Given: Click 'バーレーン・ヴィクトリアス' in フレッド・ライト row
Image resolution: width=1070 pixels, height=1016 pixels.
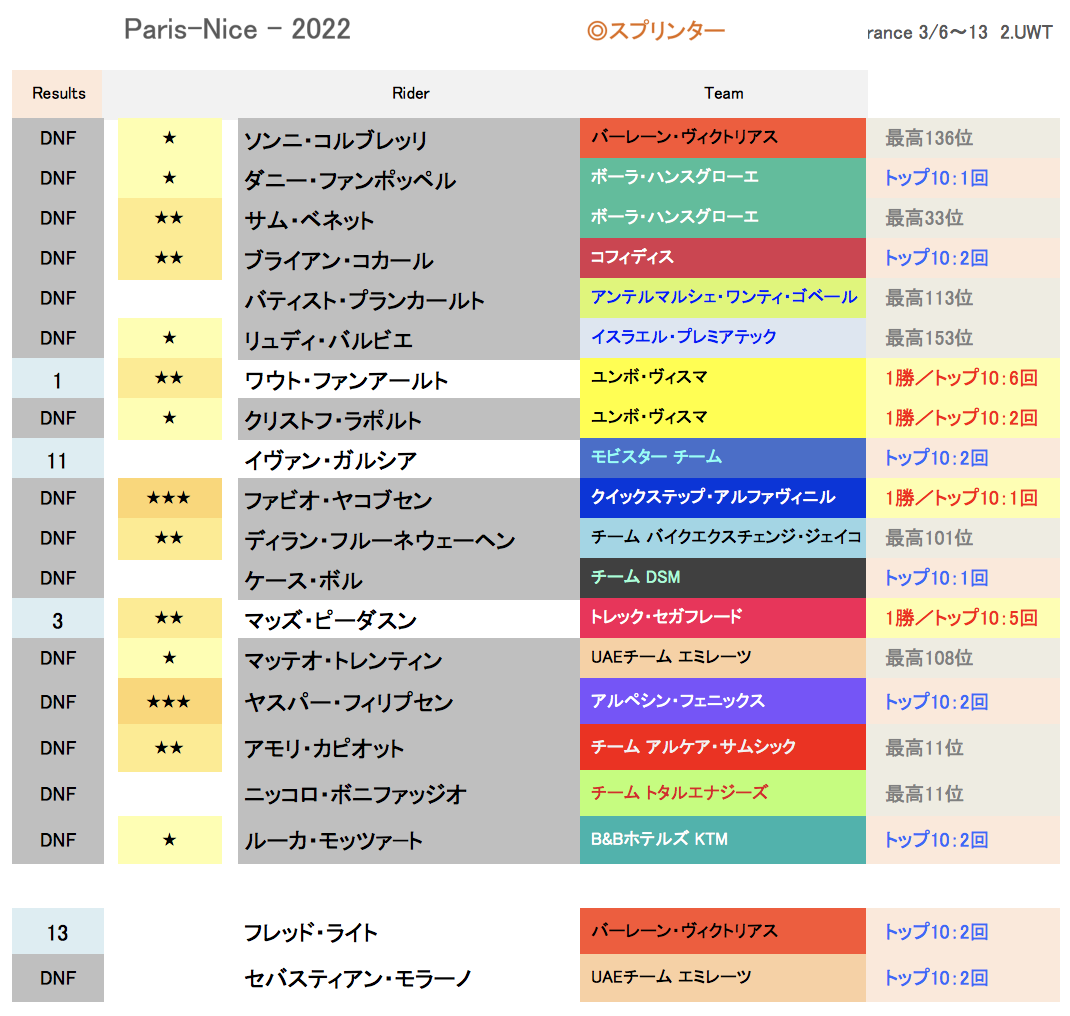Looking at the screenshot, I should tap(723, 931).
